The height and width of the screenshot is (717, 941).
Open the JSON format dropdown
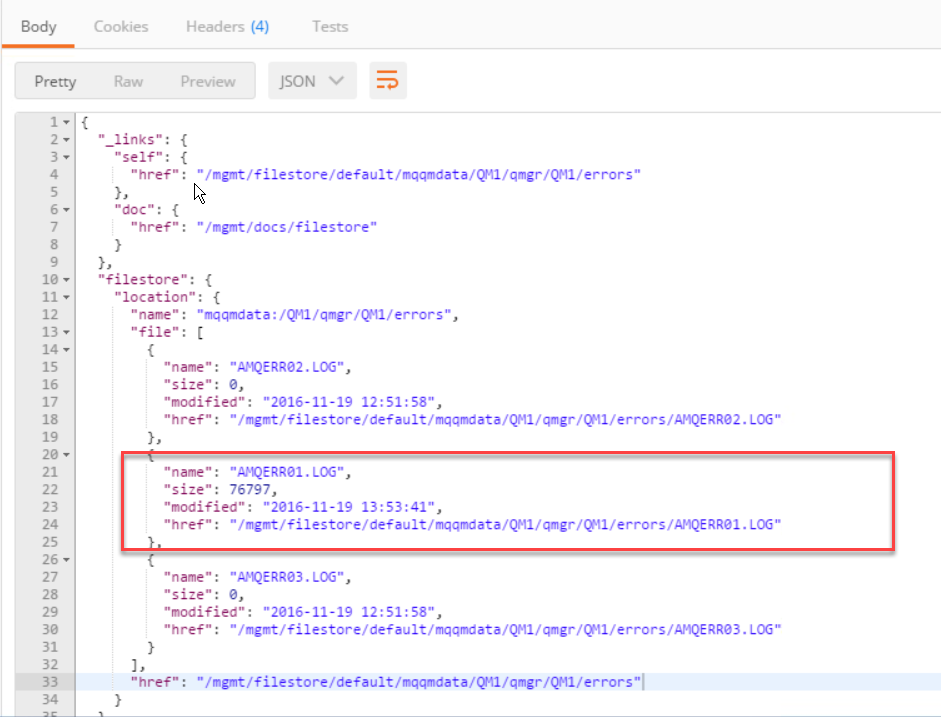pyautogui.click(x=312, y=80)
